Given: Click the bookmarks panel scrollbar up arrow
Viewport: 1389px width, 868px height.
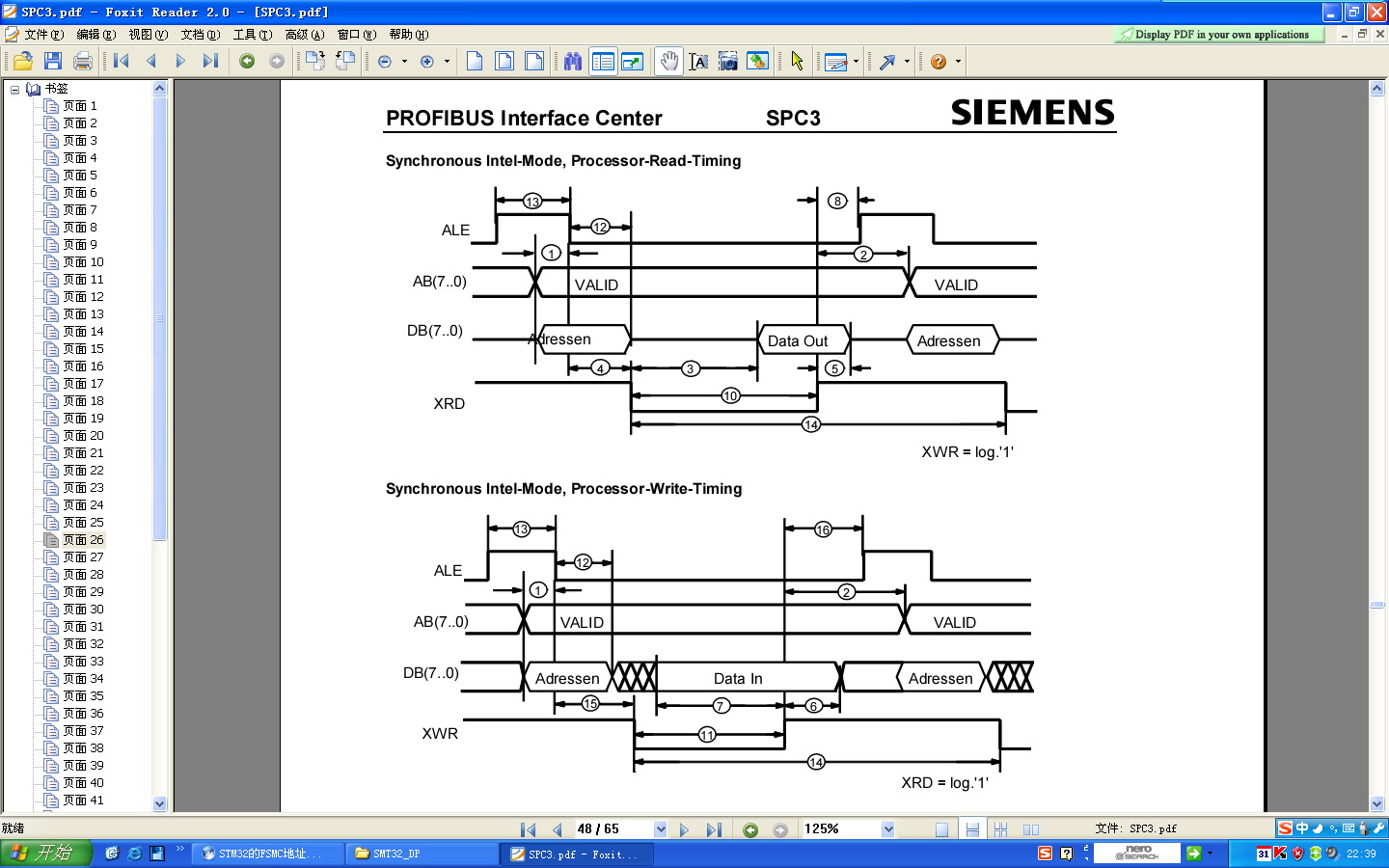Looking at the screenshot, I should [x=160, y=88].
